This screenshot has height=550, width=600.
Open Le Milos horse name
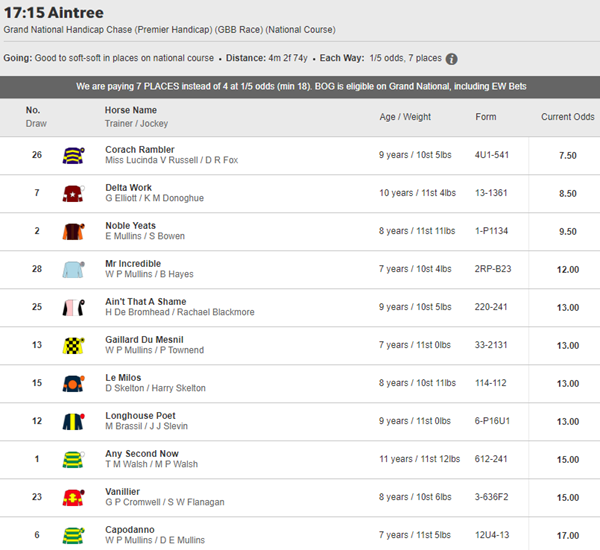click(x=123, y=377)
